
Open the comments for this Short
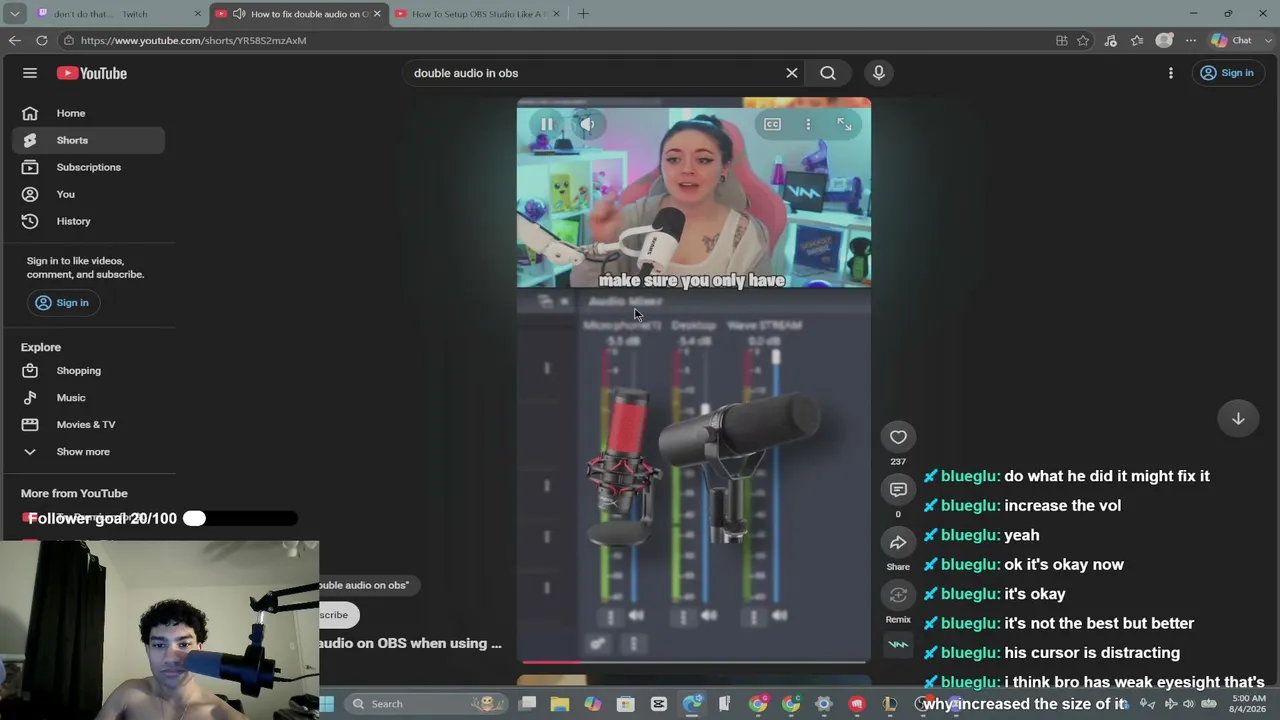898,489
